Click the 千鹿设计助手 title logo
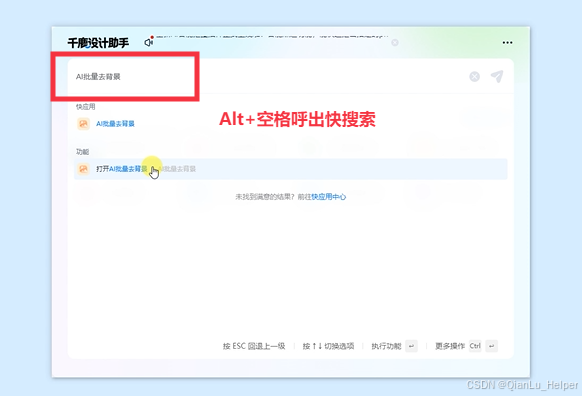582x396 pixels. click(x=98, y=43)
